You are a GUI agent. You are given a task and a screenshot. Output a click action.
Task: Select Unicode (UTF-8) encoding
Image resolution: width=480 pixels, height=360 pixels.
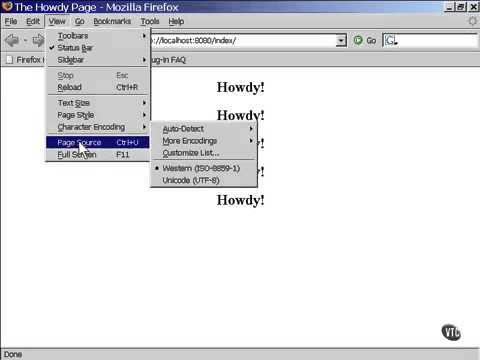point(204,180)
